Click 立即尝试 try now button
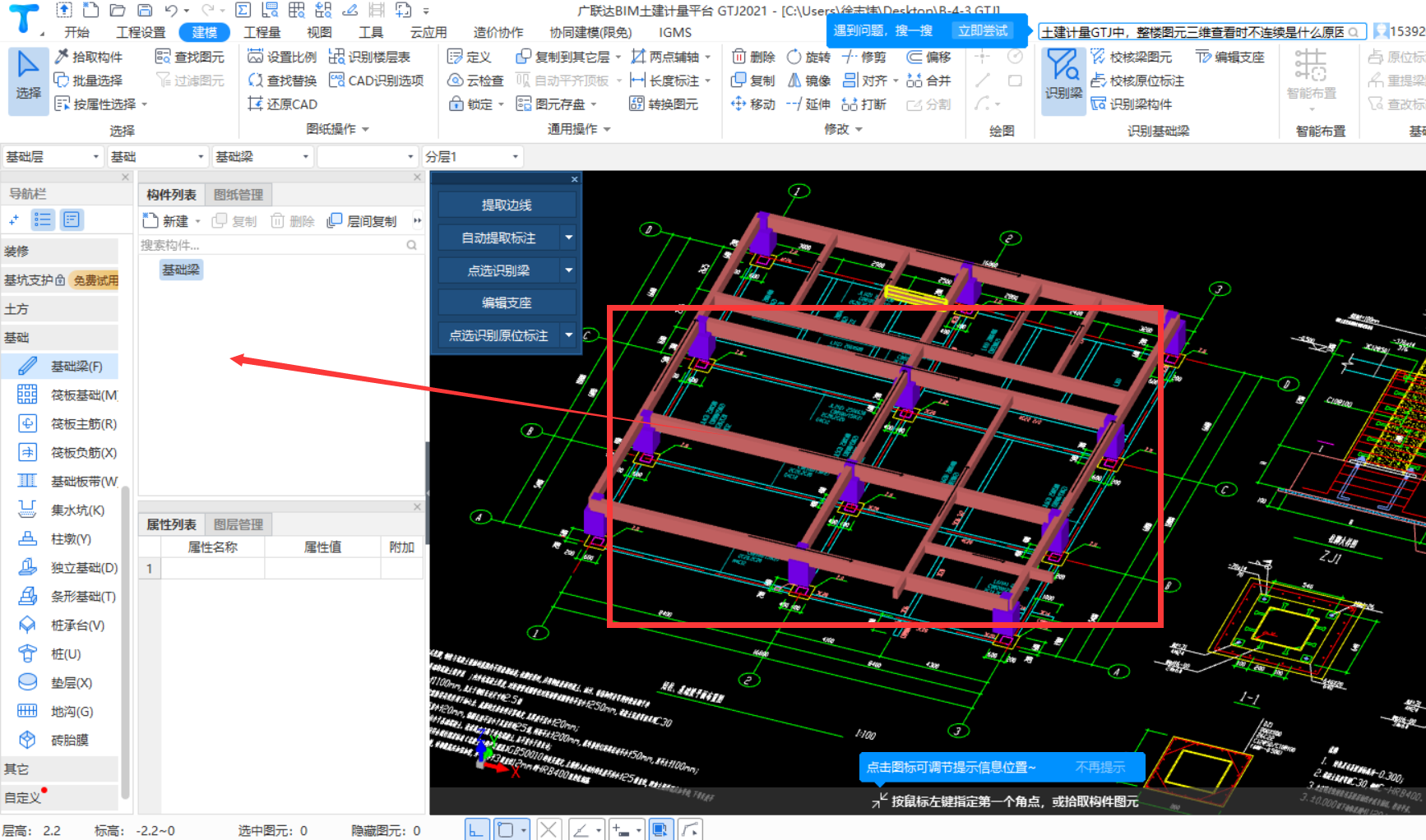 pos(983,30)
